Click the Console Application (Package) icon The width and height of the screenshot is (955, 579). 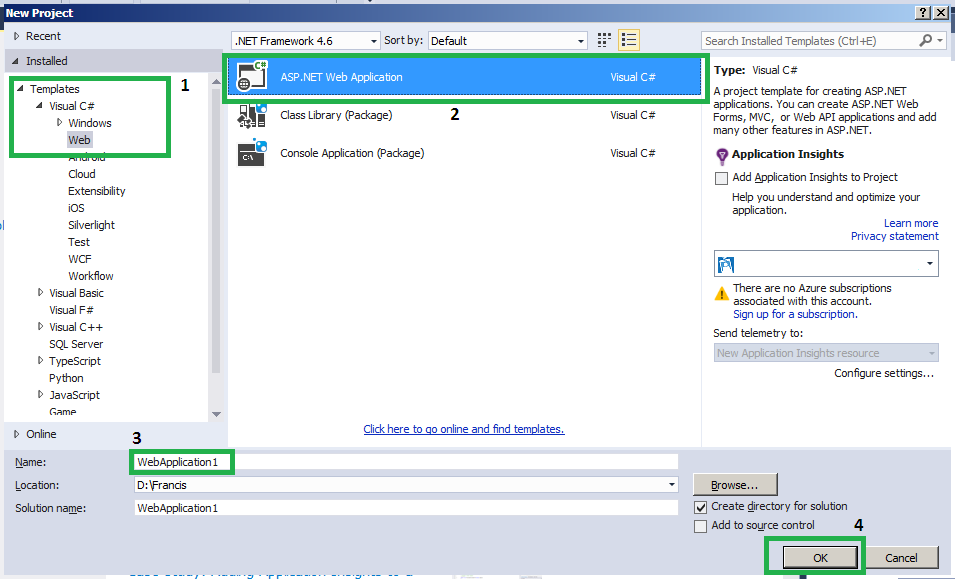(252, 153)
